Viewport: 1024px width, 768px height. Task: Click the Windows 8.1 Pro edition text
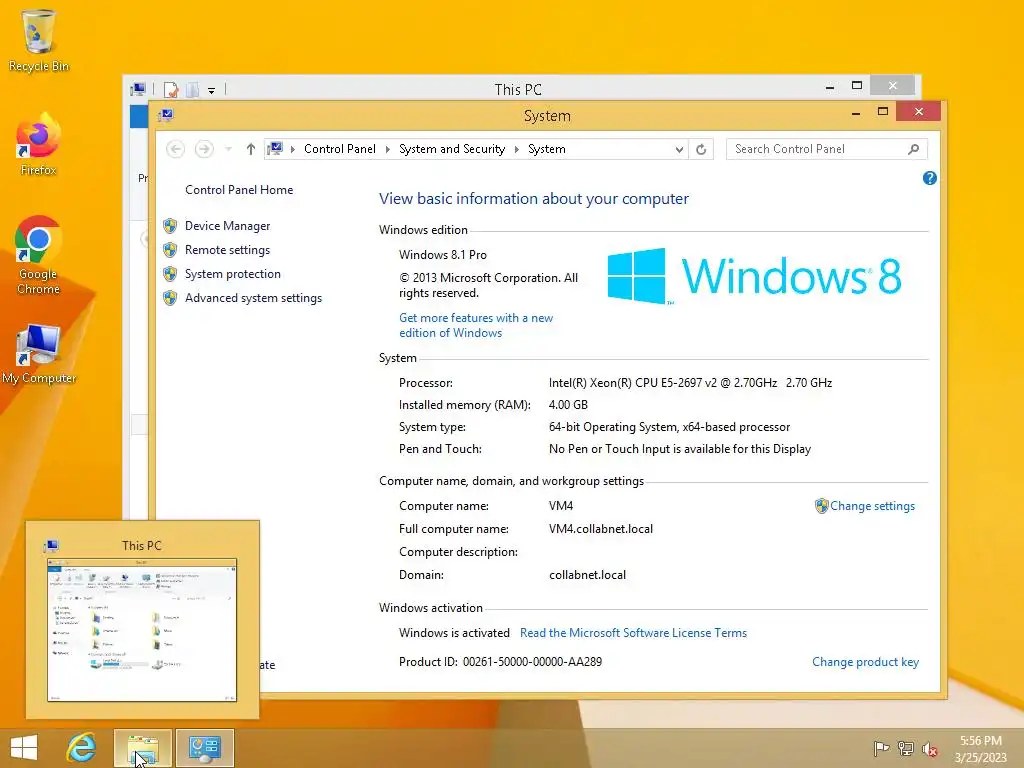pos(443,255)
